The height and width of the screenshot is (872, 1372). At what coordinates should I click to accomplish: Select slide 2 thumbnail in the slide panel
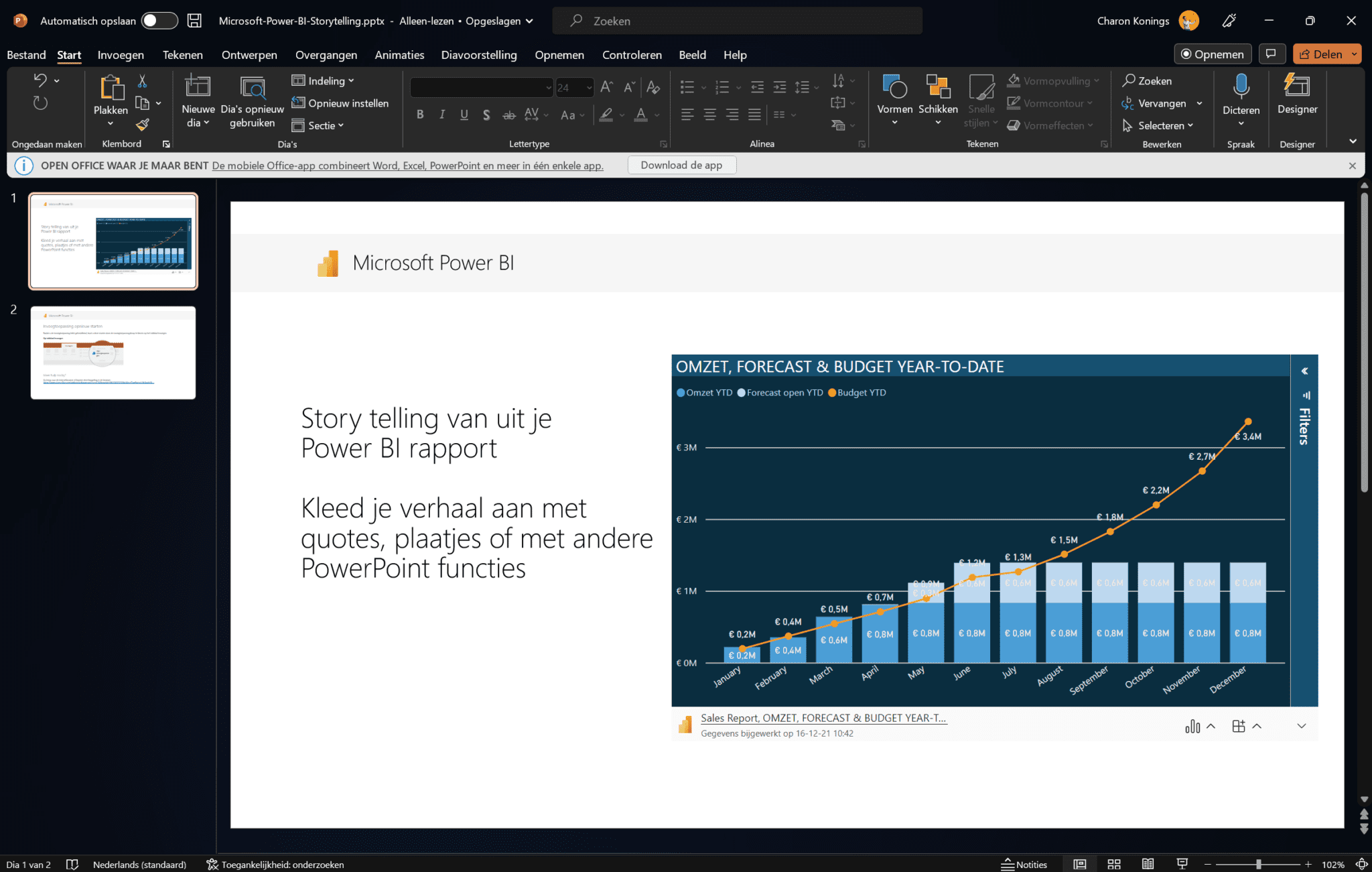113,353
